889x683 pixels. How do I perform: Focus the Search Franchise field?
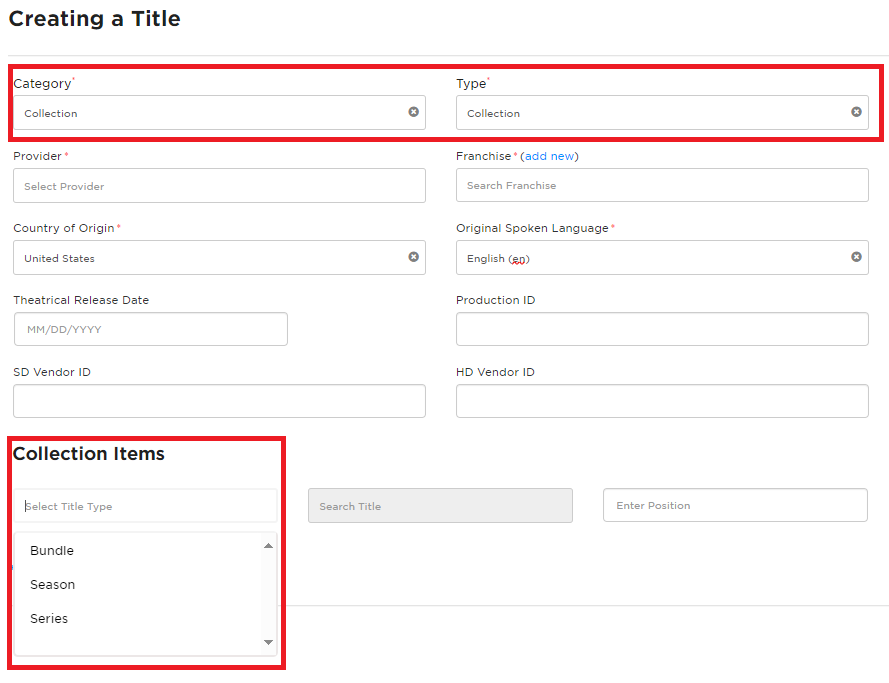point(662,185)
